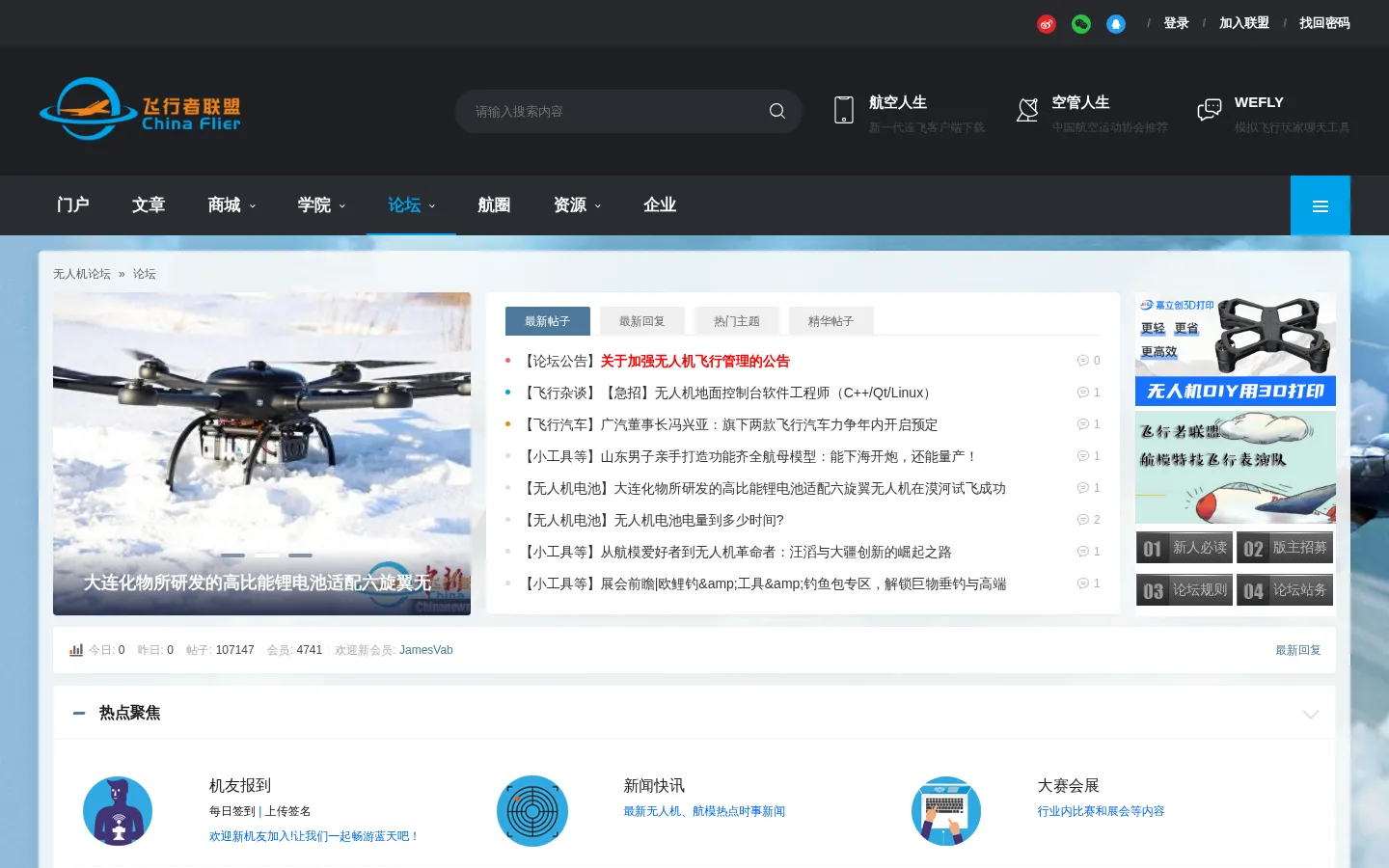Image resolution: width=1389 pixels, height=868 pixels.
Task: Click the China Flier site logo
Action: coord(140,110)
